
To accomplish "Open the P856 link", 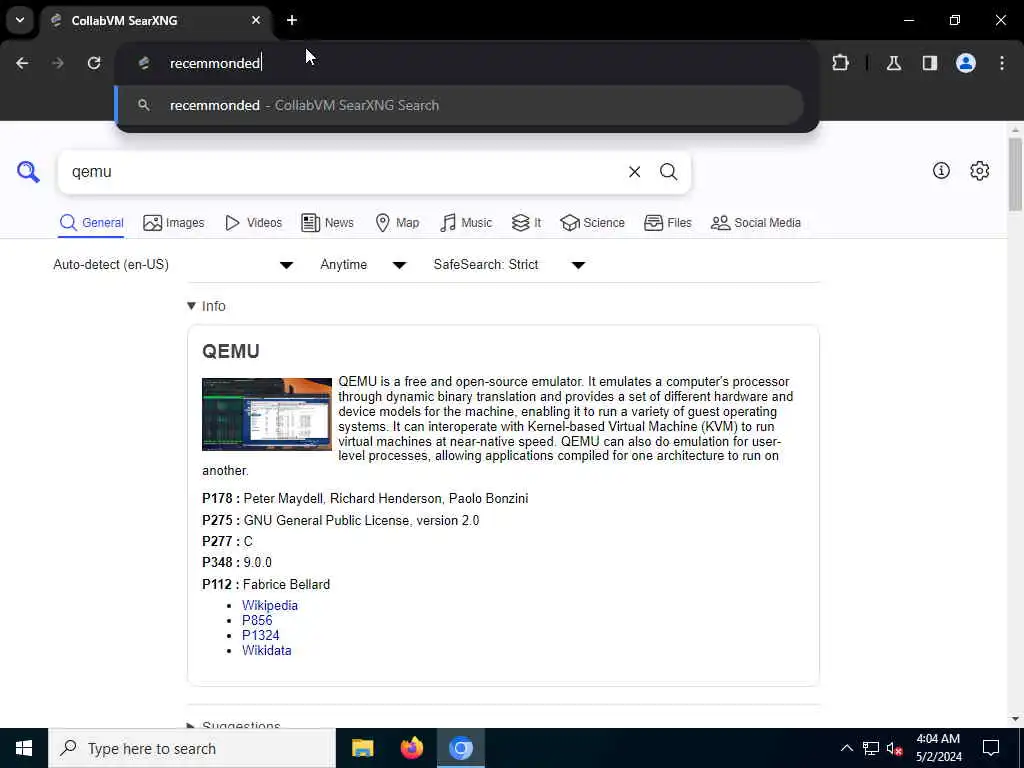I will click(x=257, y=620).
